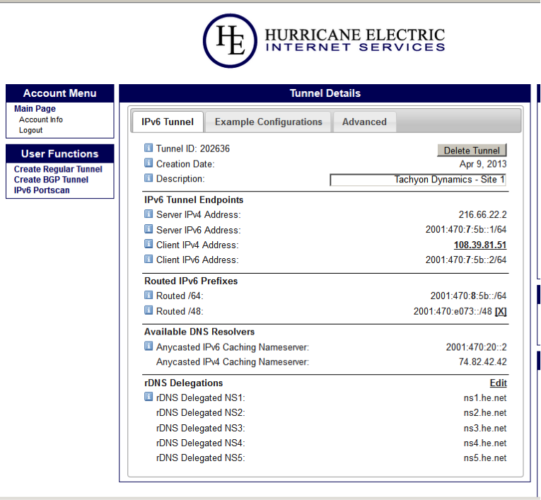541x500 pixels.
Task: Select server IPv6 address 2001:470:7:5b::1/64
Action: point(466,229)
